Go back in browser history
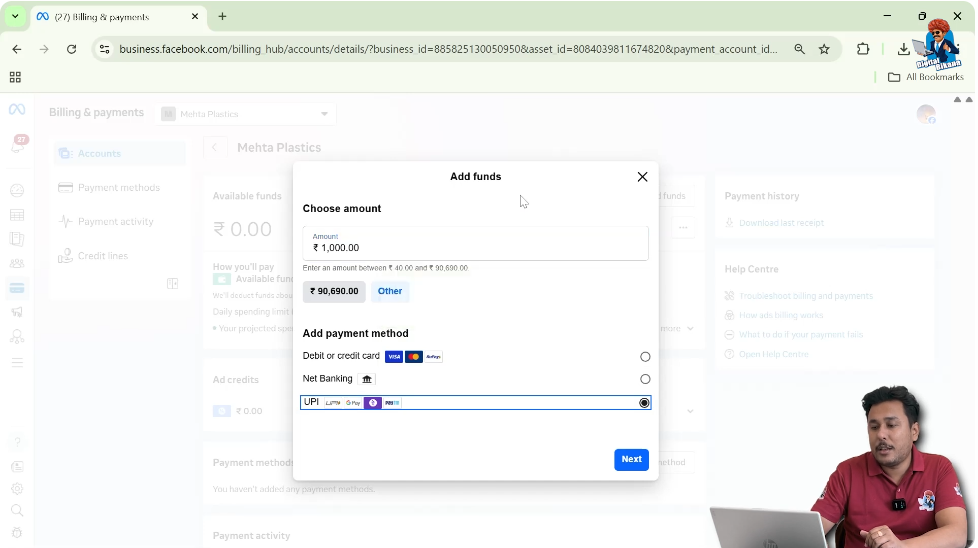Image resolution: width=978 pixels, height=548 pixels. pos(17,49)
